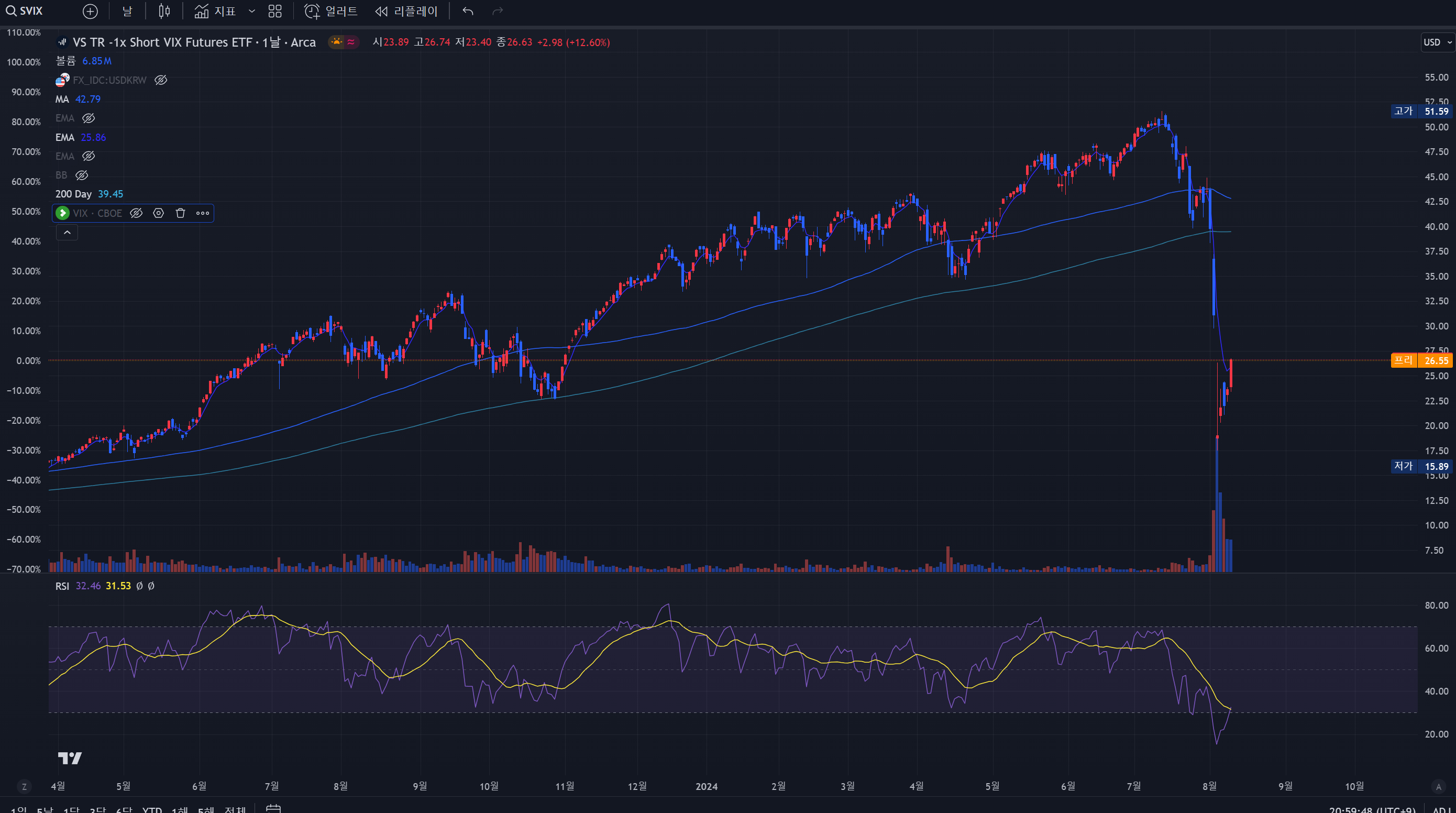The image size is (1456, 813).
Task: Click the green VIX CBOE logo
Action: 63,213
